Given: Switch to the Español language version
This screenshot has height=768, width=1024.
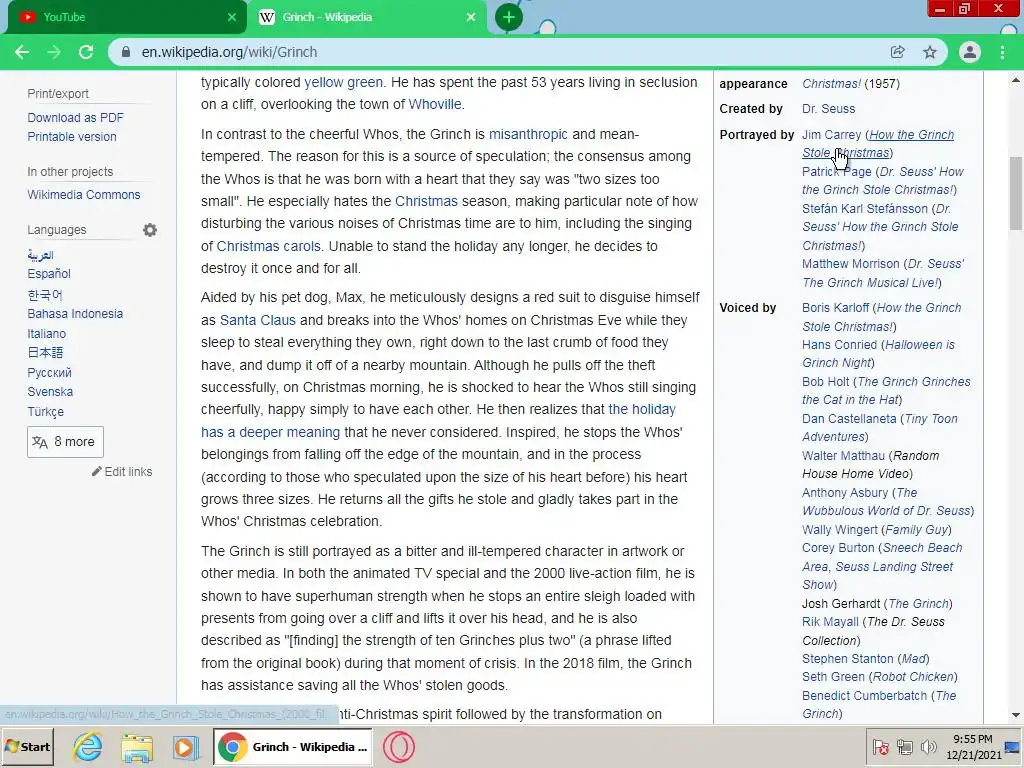Looking at the screenshot, I should click(49, 274).
